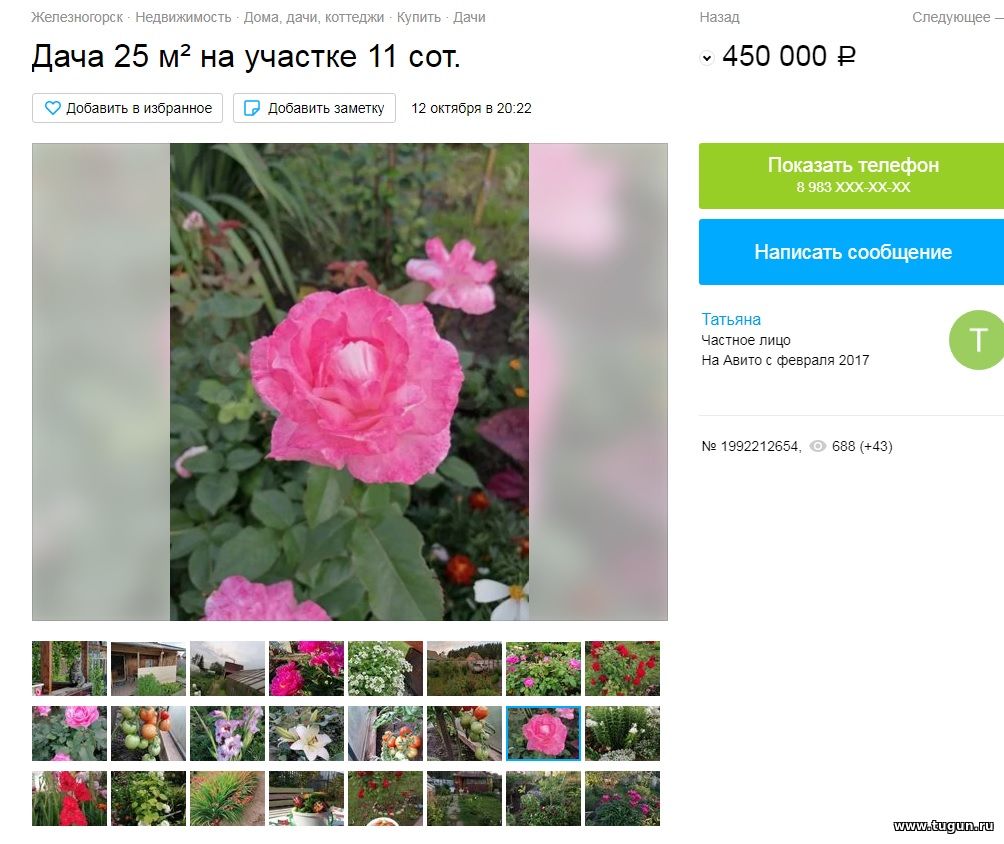Click the eye views icon near 688
Viewport: 1004px width, 844px height.
818,446
